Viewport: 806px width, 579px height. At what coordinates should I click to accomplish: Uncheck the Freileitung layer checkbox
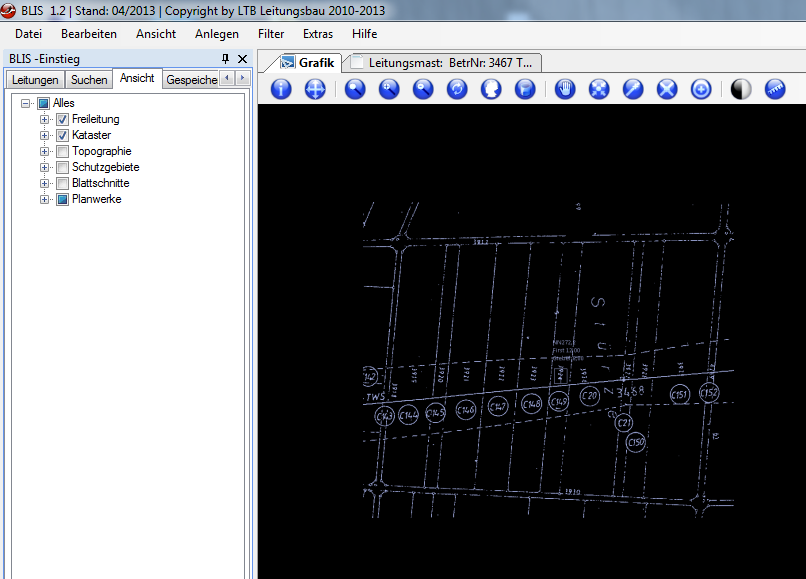tap(62, 119)
